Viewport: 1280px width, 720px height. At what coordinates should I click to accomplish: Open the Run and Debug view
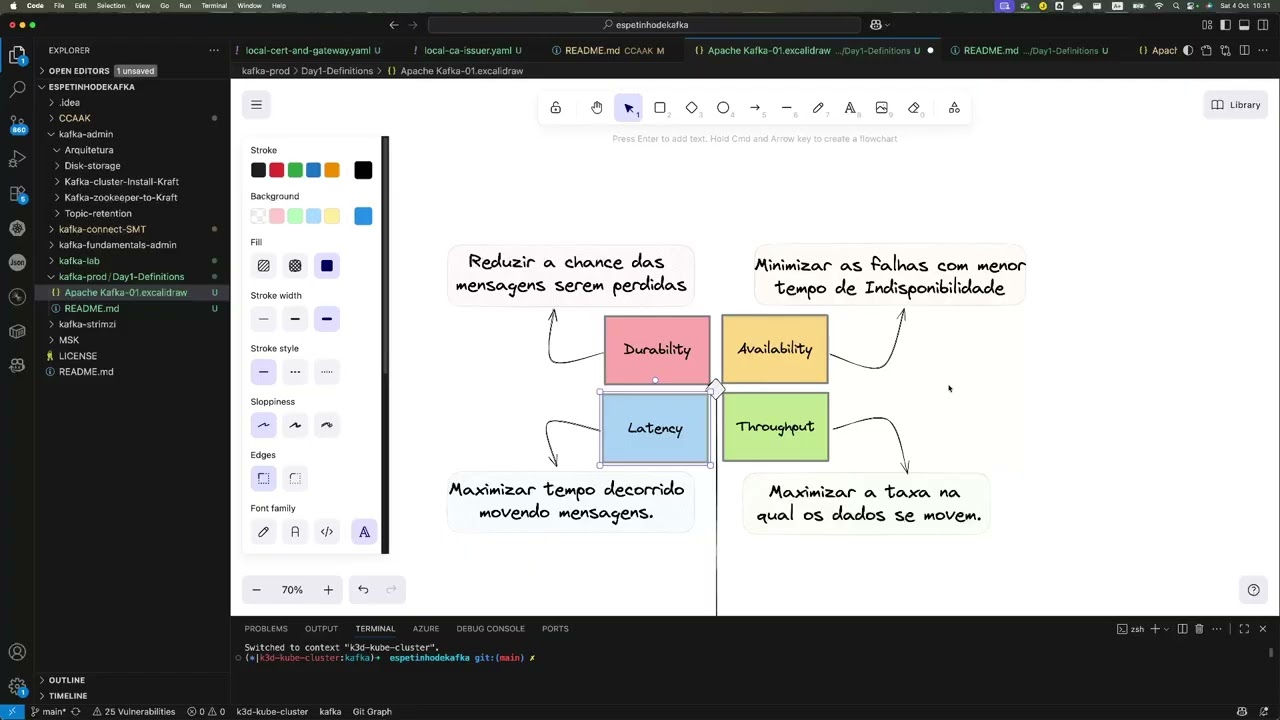coord(17,159)
